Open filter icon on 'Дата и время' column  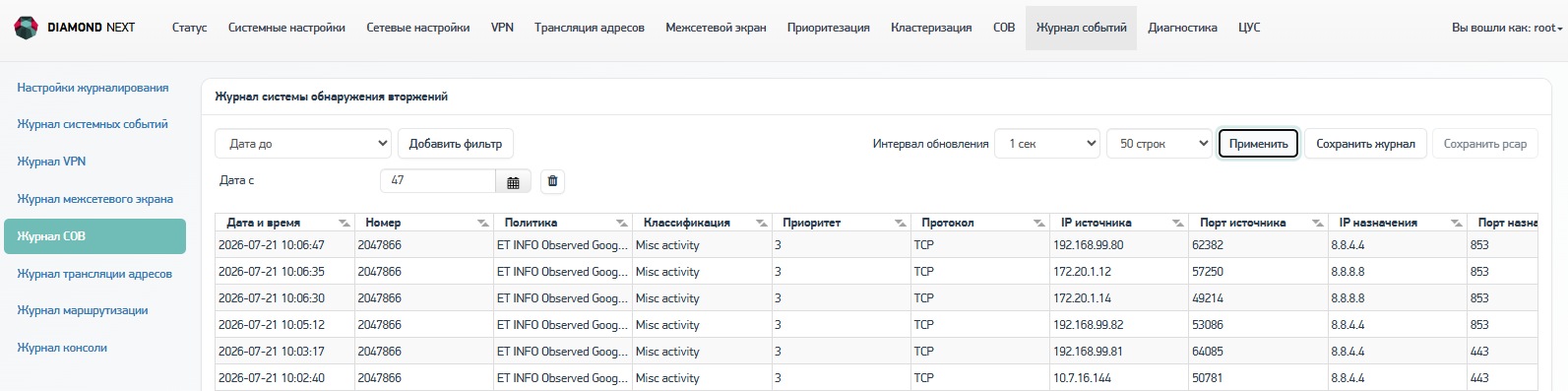[344, 223]
